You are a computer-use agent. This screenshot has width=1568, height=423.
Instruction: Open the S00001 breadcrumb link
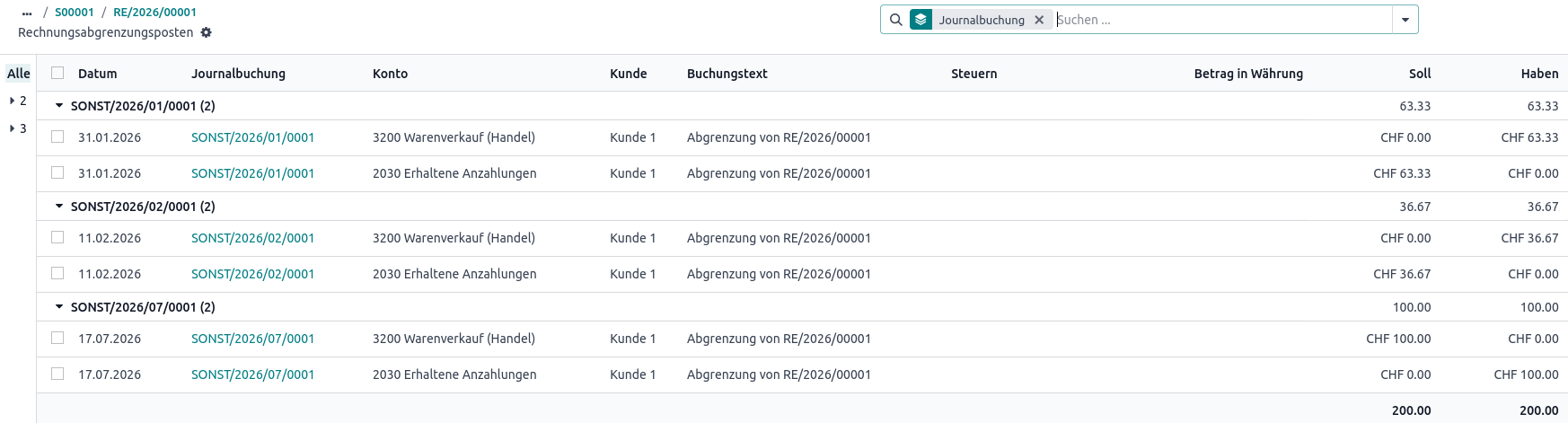tap(75, 13)
